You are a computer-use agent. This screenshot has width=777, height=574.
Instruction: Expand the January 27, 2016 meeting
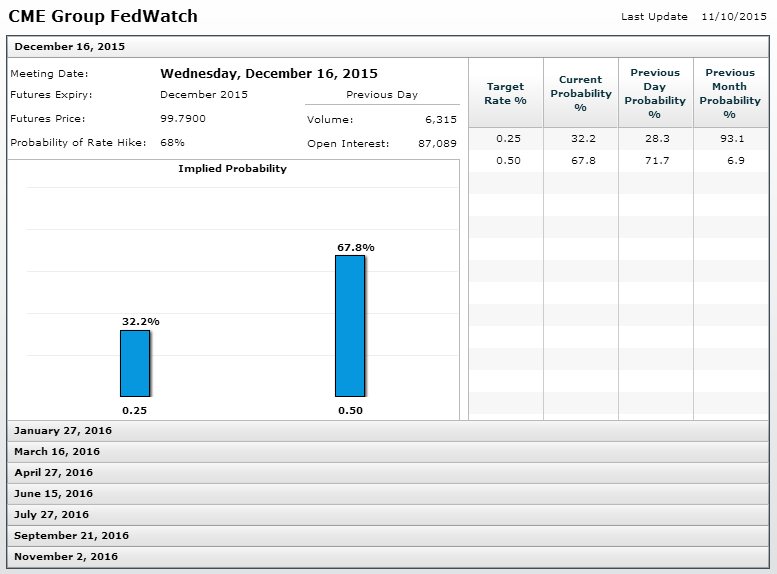point(388,431)
